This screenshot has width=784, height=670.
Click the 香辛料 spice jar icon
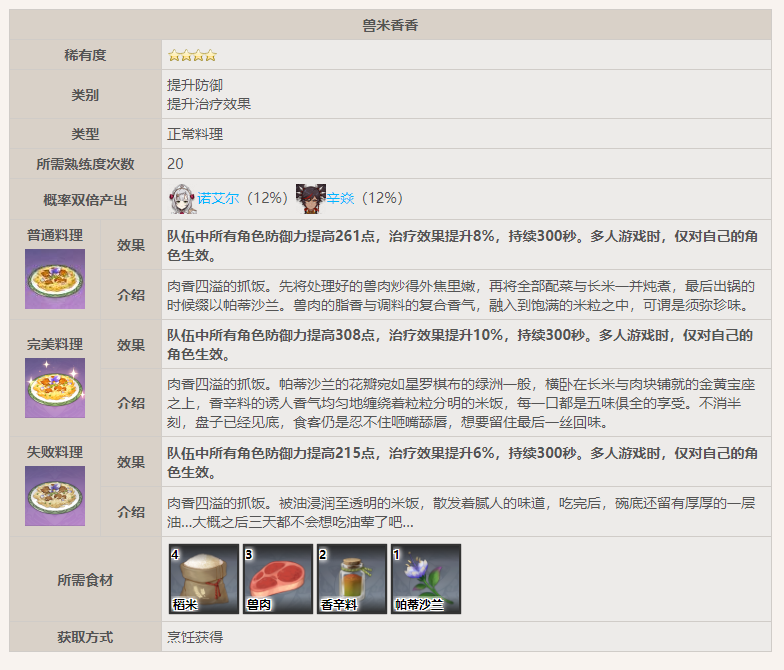coord(351,579)
